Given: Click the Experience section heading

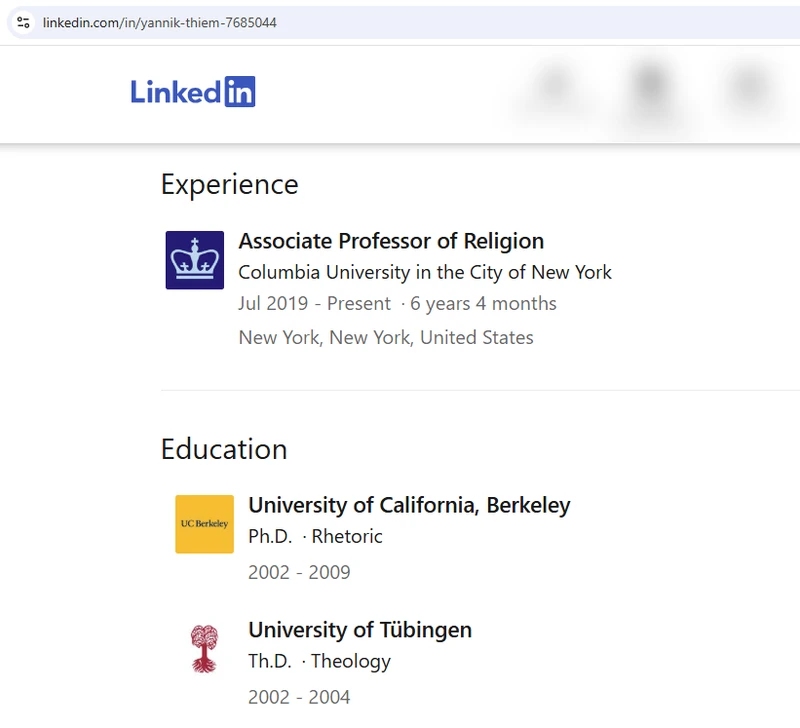Looking at the screenshot, I should 230,185.
